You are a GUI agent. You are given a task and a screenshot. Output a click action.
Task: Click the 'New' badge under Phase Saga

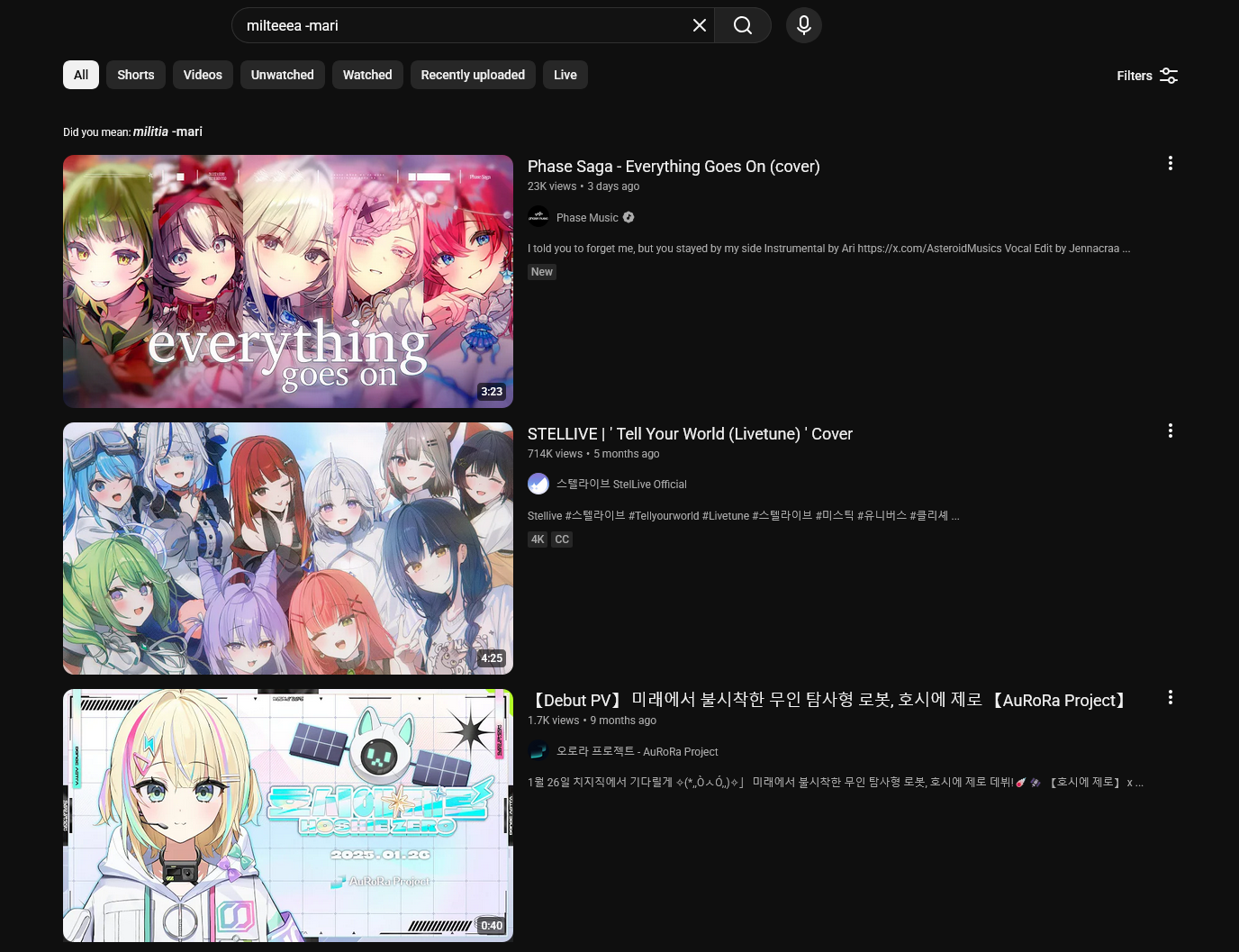pos(542,272)
